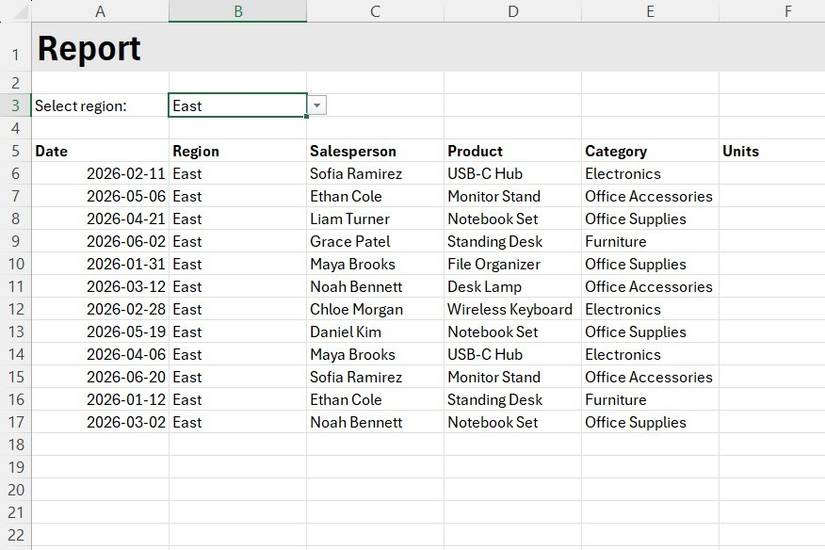Image resolution: width=825 pixels, height=550 pixels.
Task: Click the Salesperson column heading cell
Action: (x=375, y=151)
